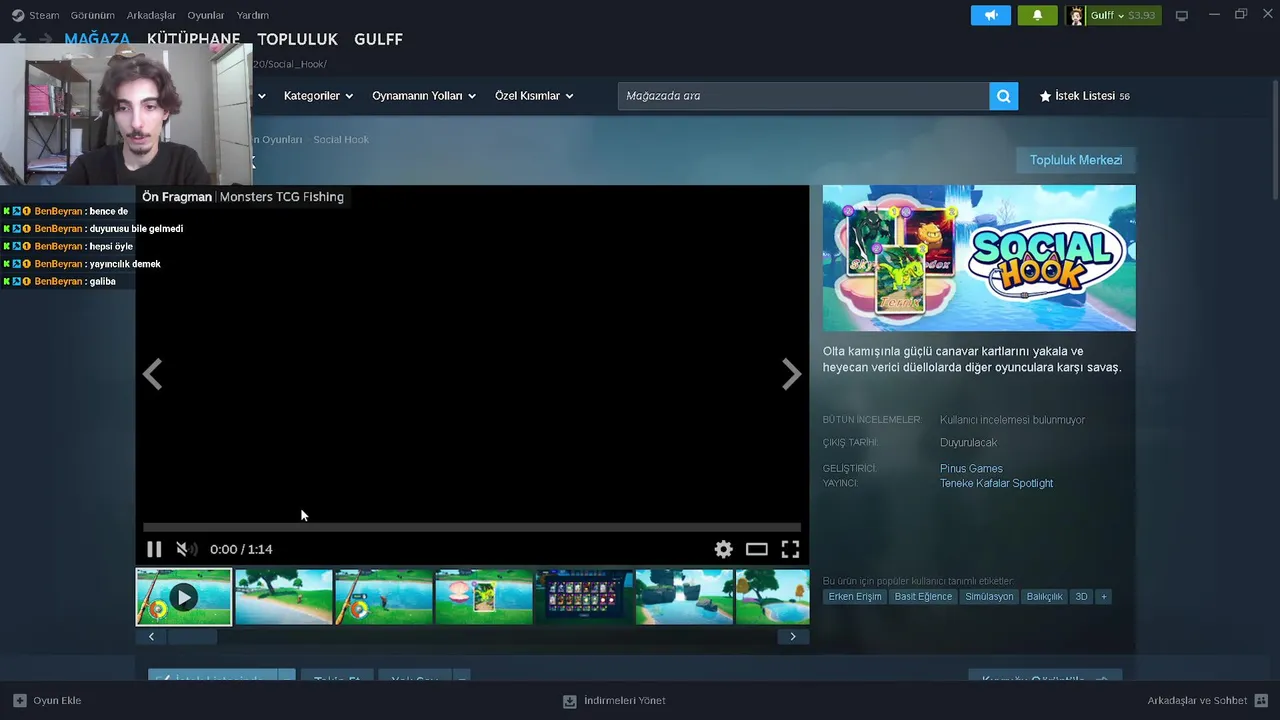Select the Simülasyon tag

(989, 596)
